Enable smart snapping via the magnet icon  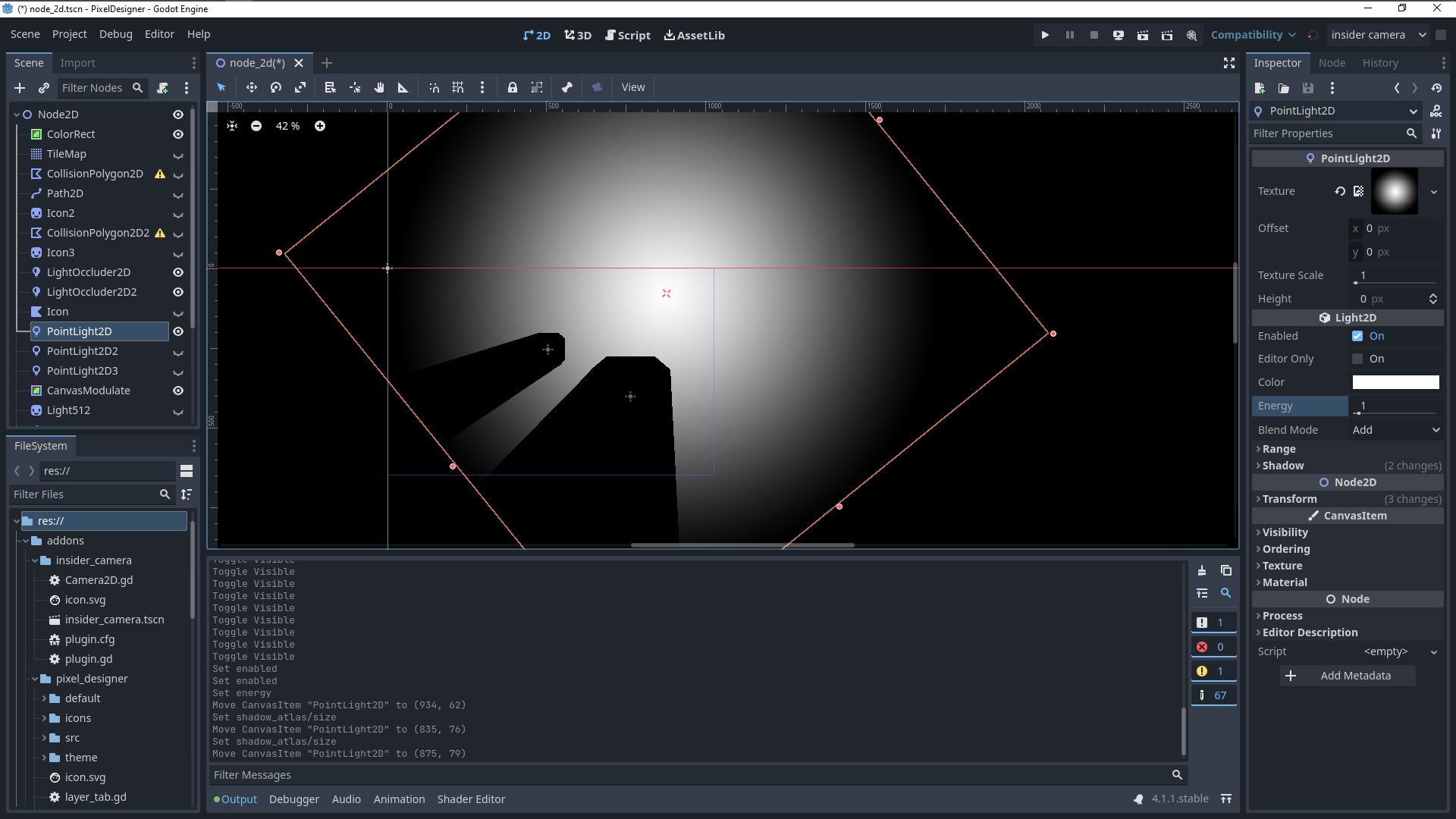(x=434, y=87)
